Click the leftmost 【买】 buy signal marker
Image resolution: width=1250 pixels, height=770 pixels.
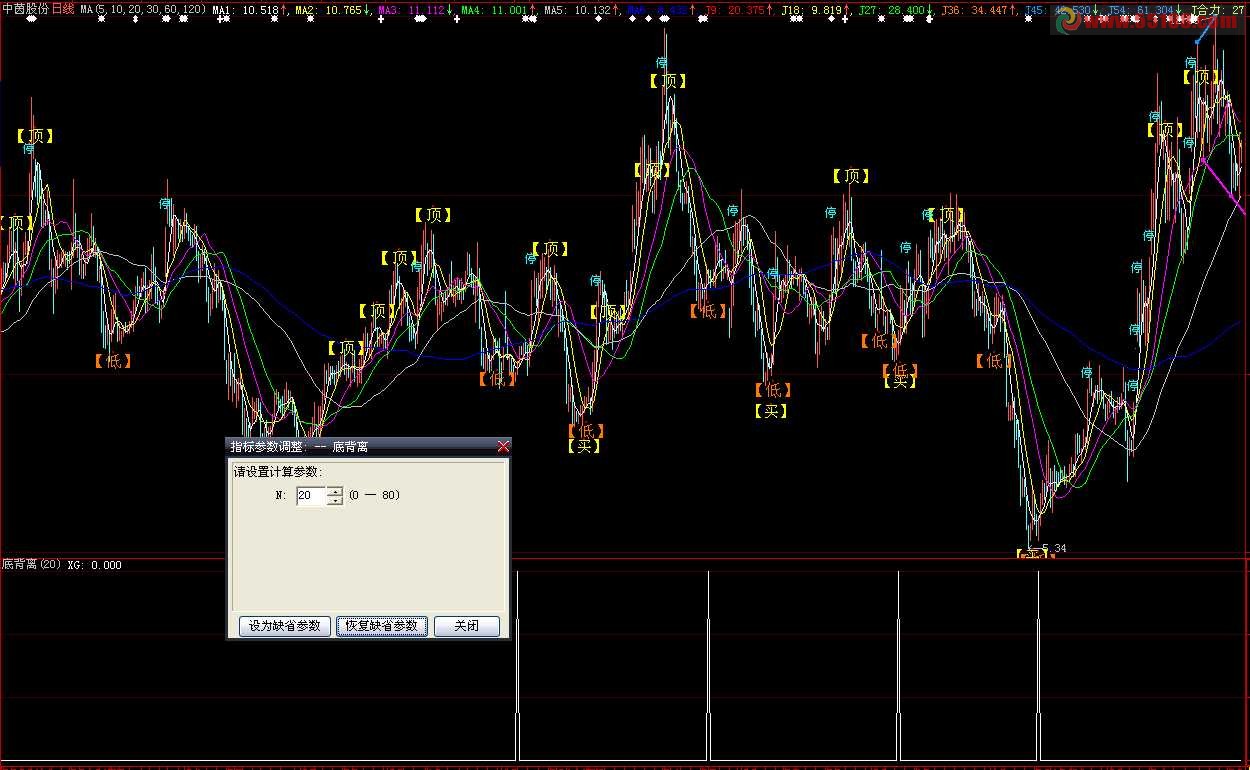tap(584, 447)
